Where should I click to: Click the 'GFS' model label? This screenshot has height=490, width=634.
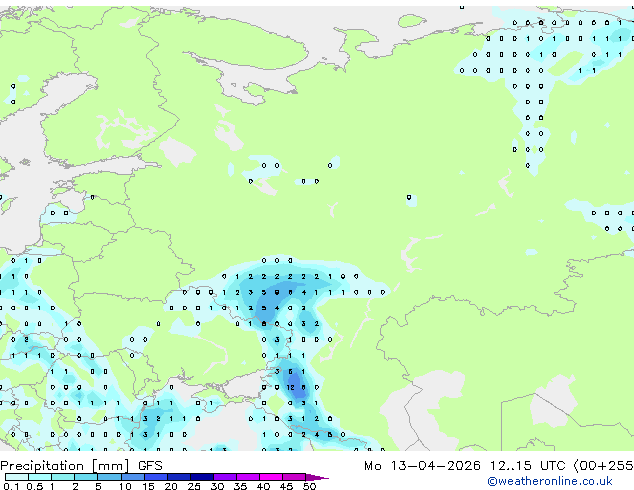coord(150,466)
